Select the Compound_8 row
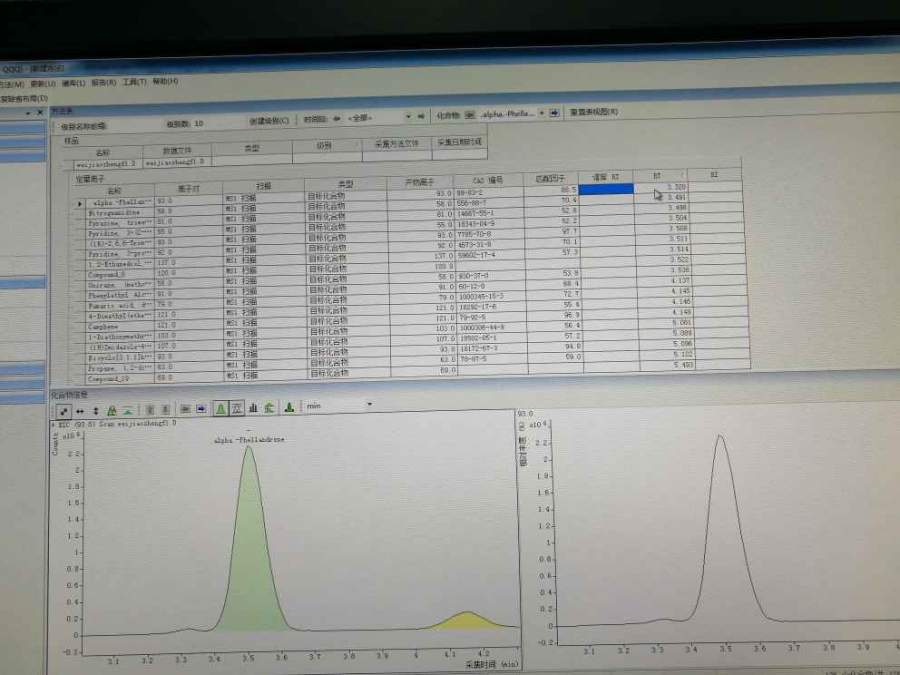The image size is (900, 675). point(412,268)
